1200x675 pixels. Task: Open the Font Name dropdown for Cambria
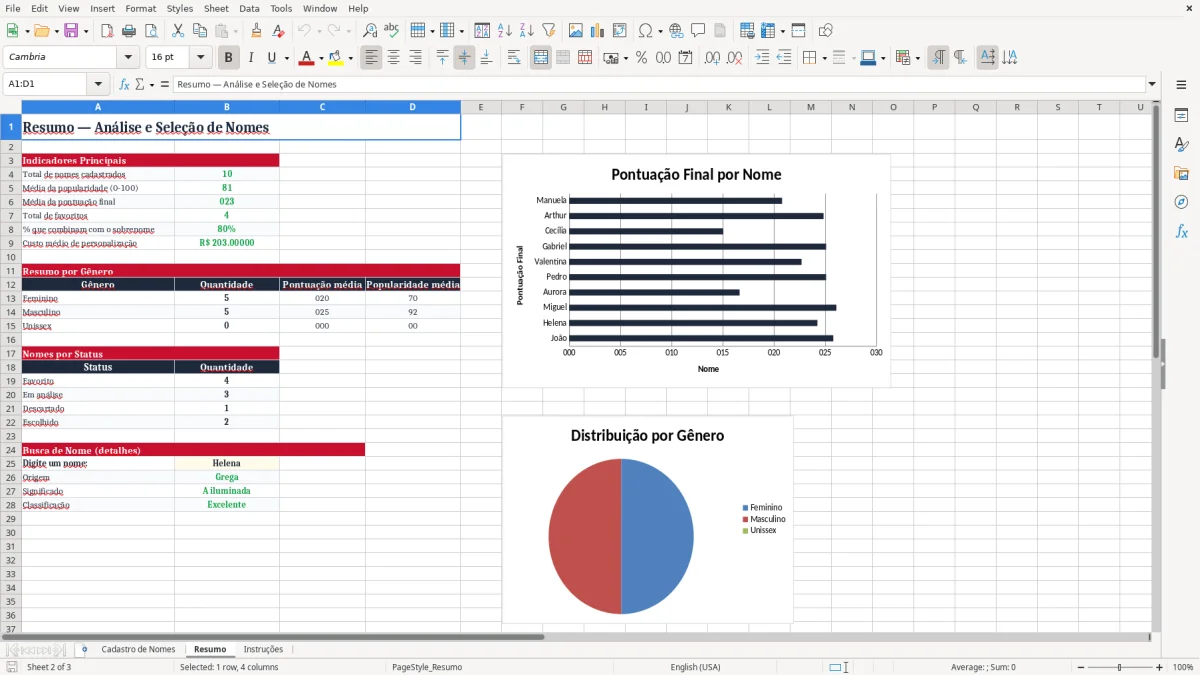(x=127, y=58)
